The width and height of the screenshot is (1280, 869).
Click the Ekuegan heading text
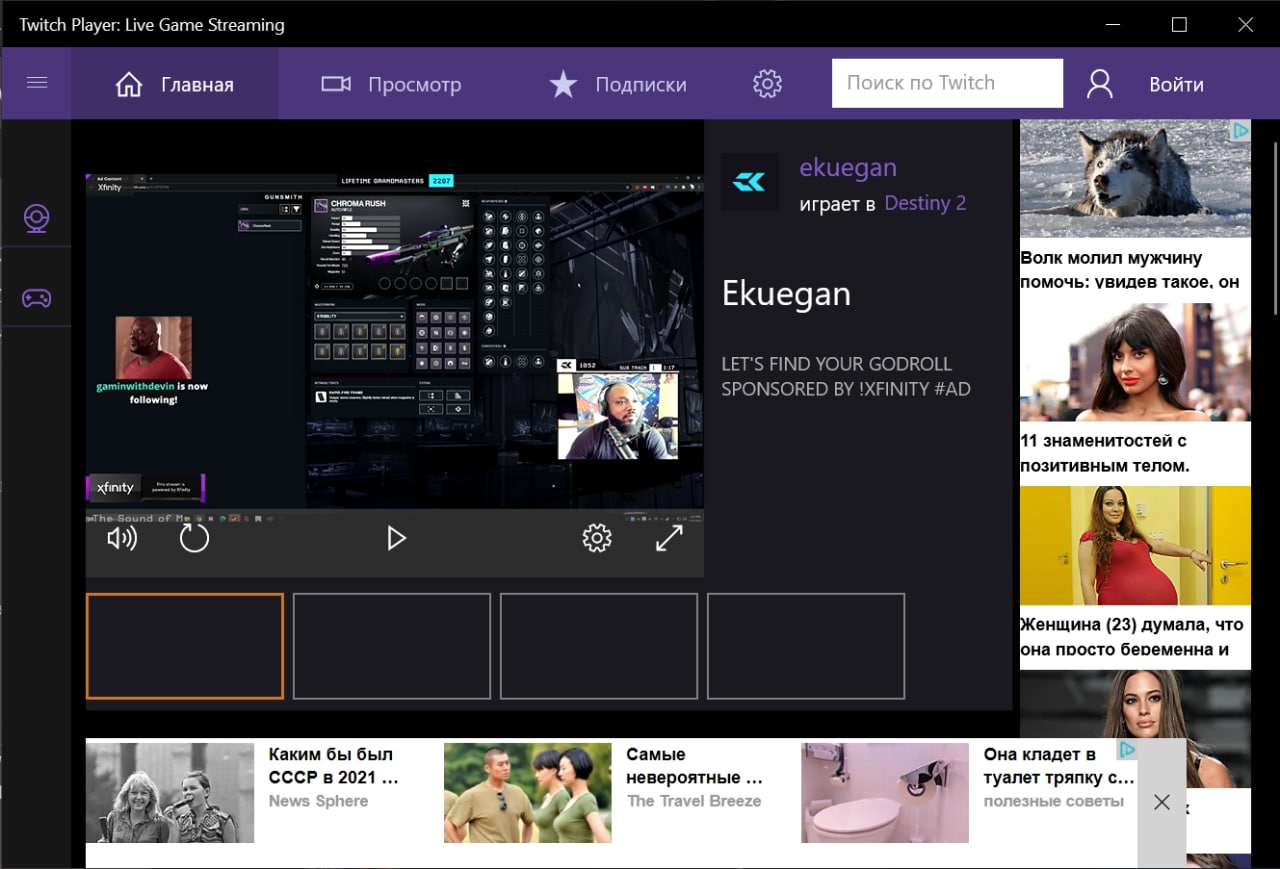point(786,294)
